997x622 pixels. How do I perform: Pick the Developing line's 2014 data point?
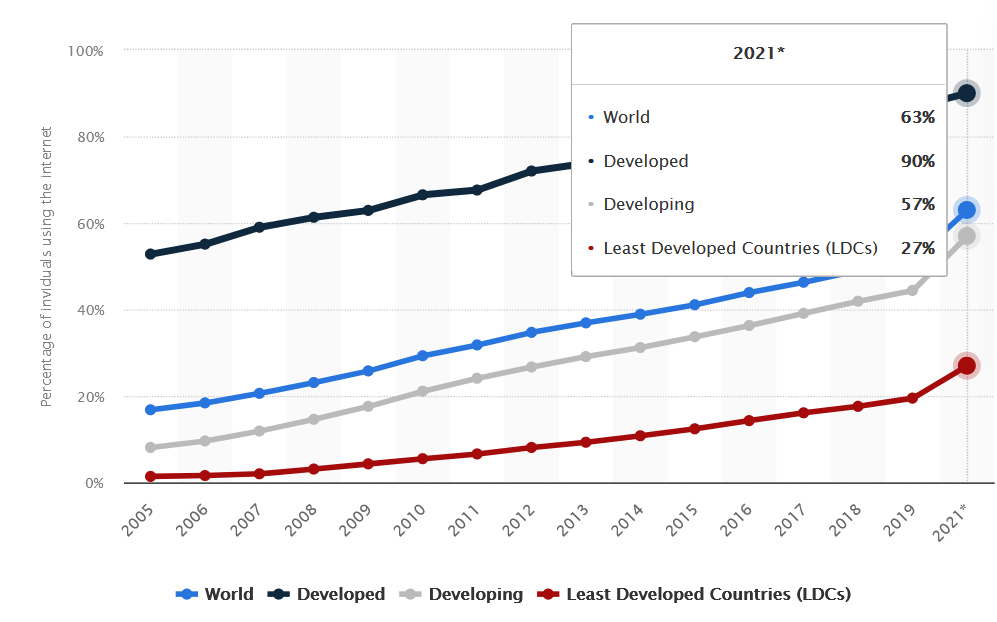coord(640,347)
